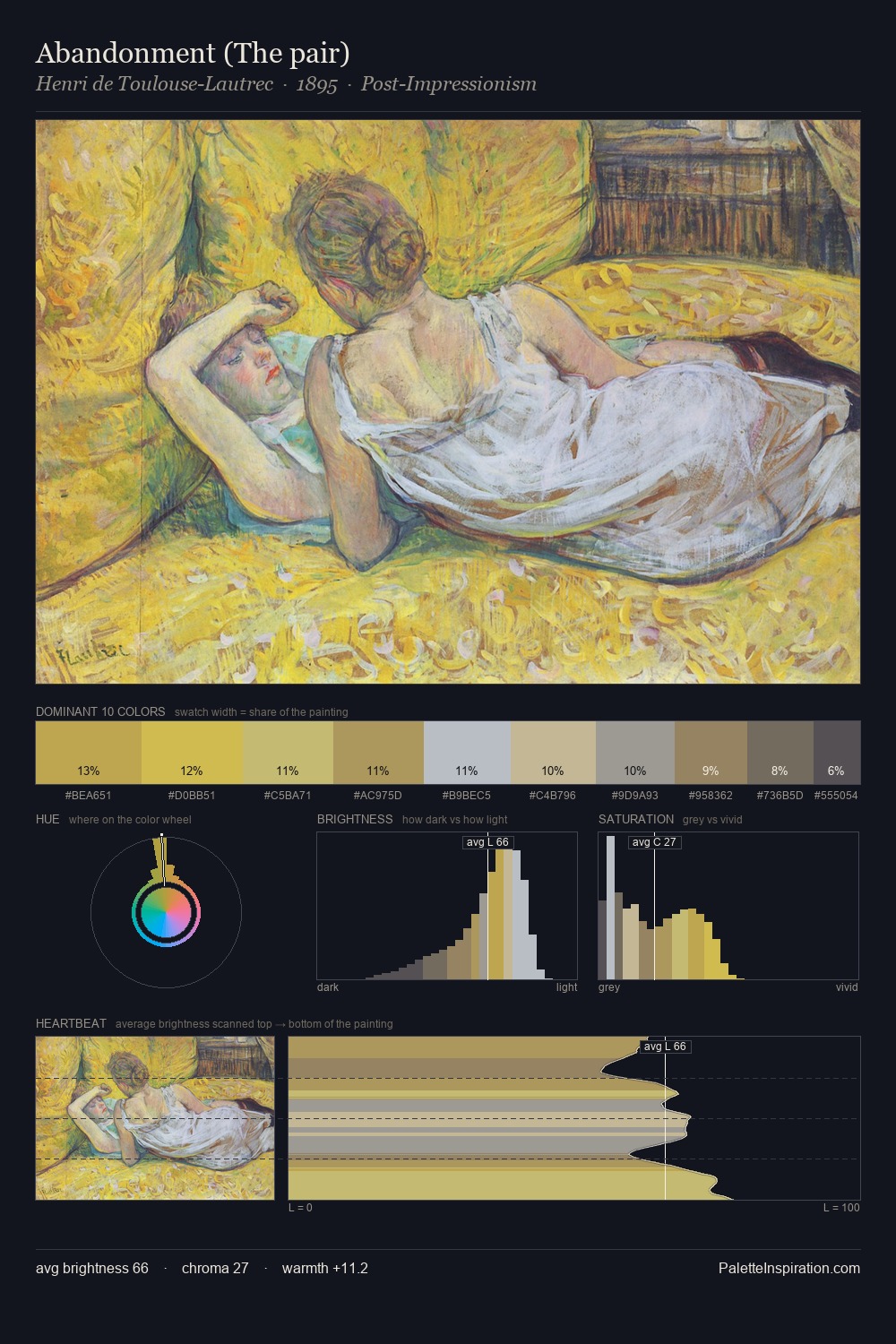Click the "chroma 27" footer text
896x1344 pixels.
(215, 1268)
